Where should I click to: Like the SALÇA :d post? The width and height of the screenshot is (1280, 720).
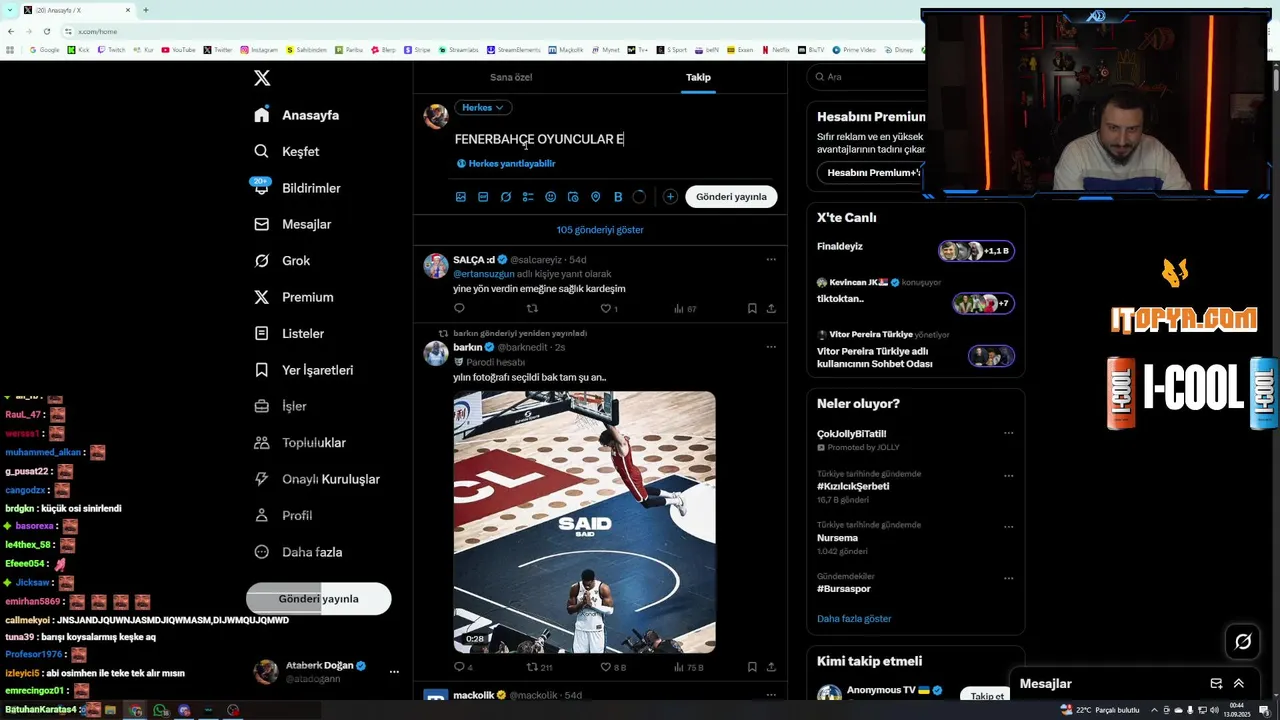[609, 309]
